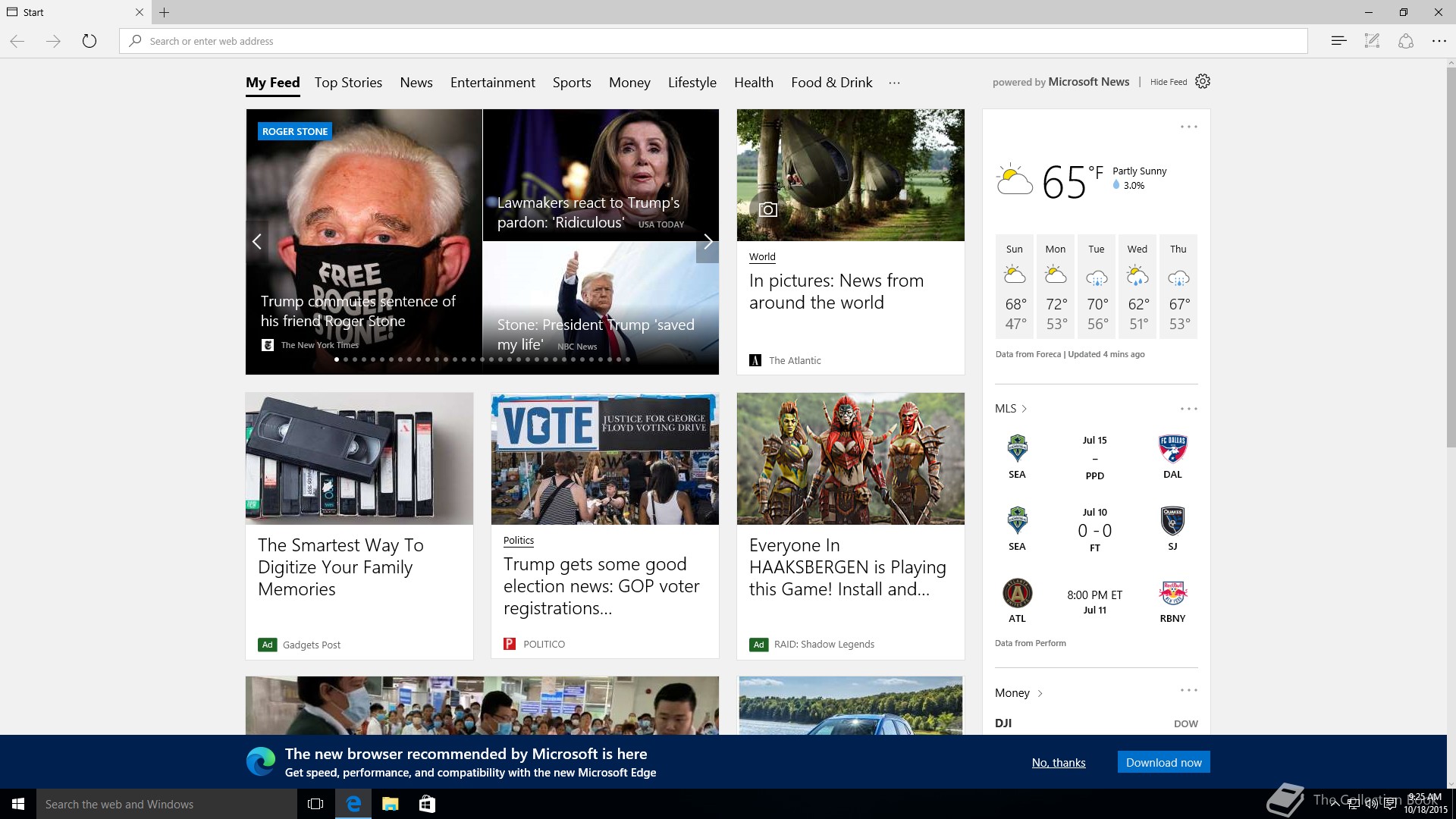1456x819 pixels.
Task: Click No, thanks in Edge banner
Action: (x=1059, y=762)
